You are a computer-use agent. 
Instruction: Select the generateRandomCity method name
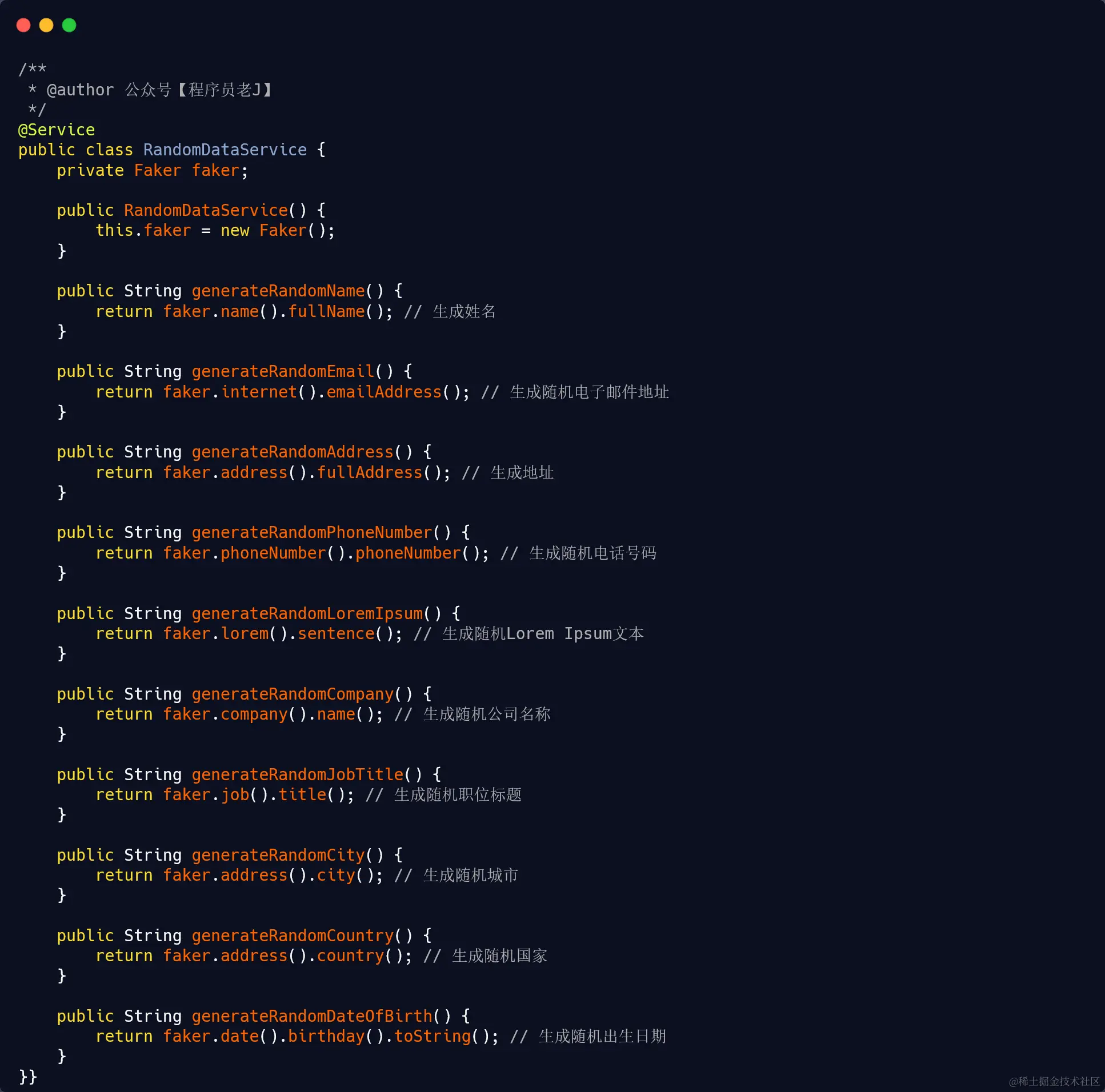click(x=278, y=856)
